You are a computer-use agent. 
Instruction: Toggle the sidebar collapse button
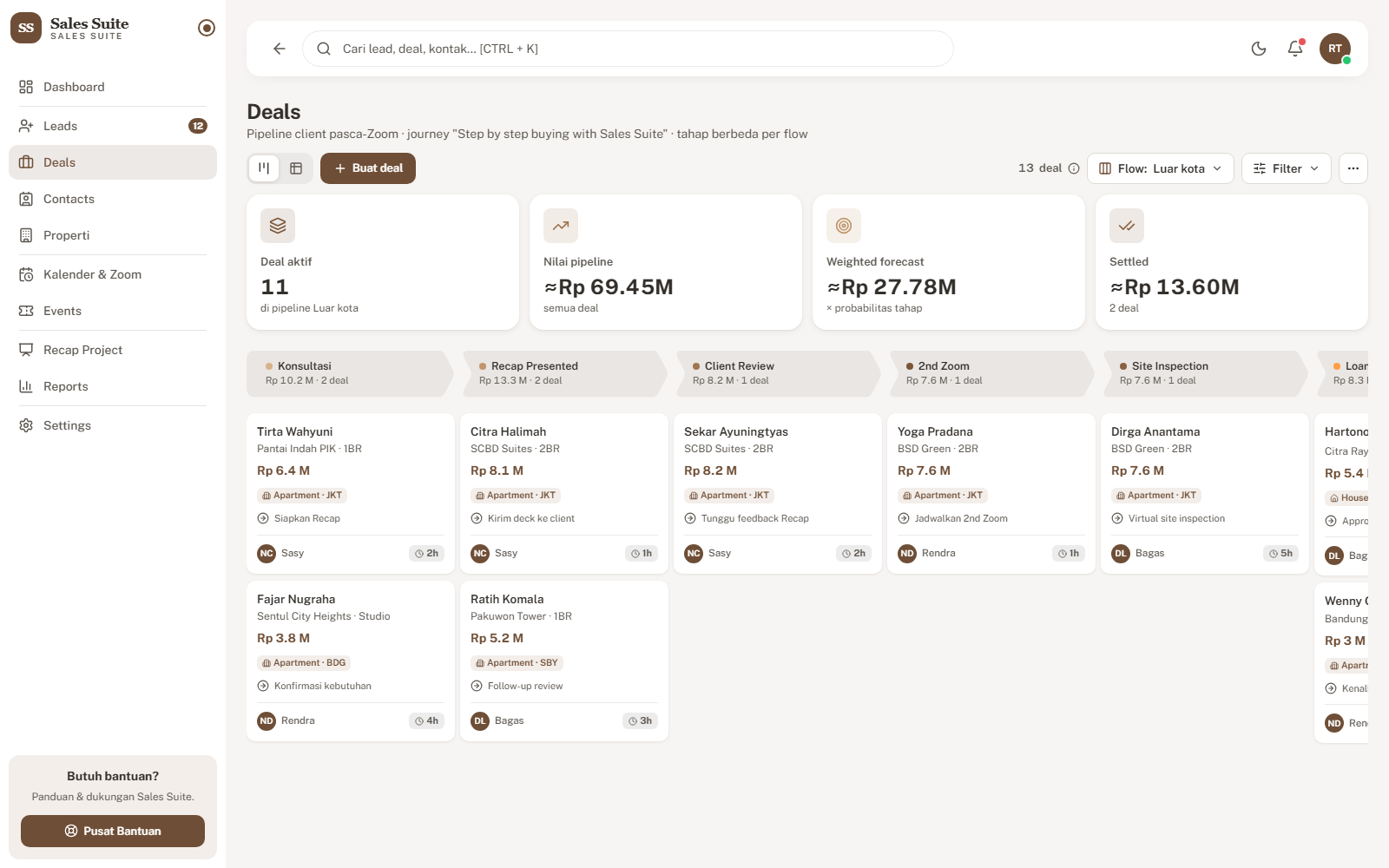pyautogui.click(x=207, y=28)
